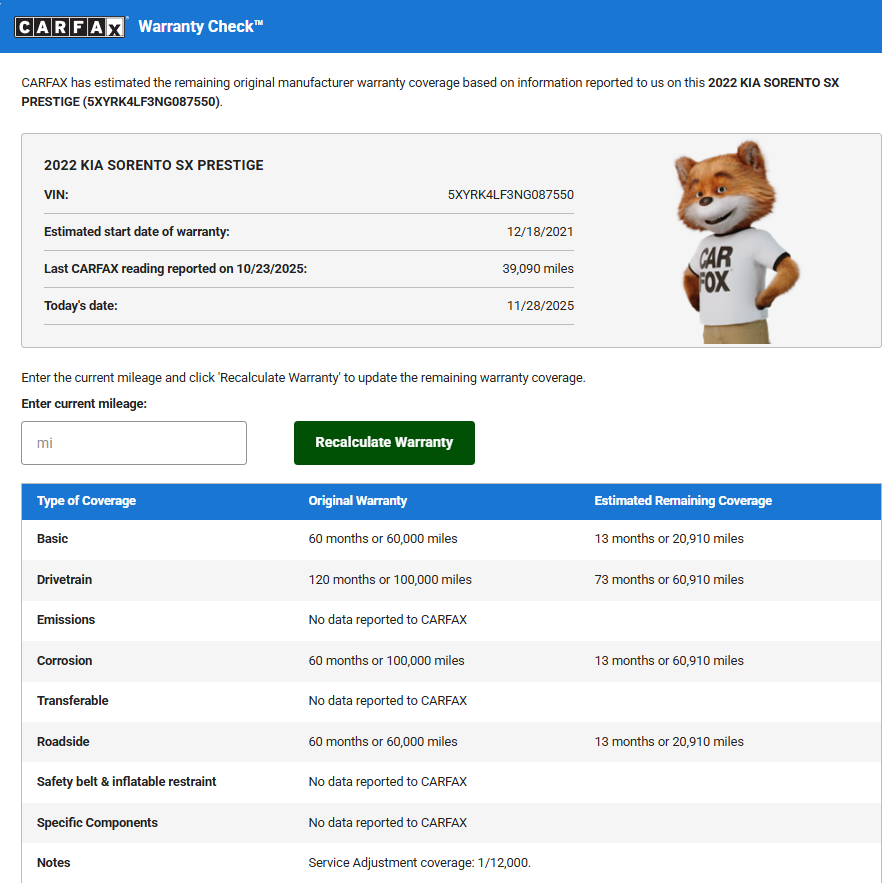Select the VIN number value
Screen dimensions: 882x883
pos(510,195)
